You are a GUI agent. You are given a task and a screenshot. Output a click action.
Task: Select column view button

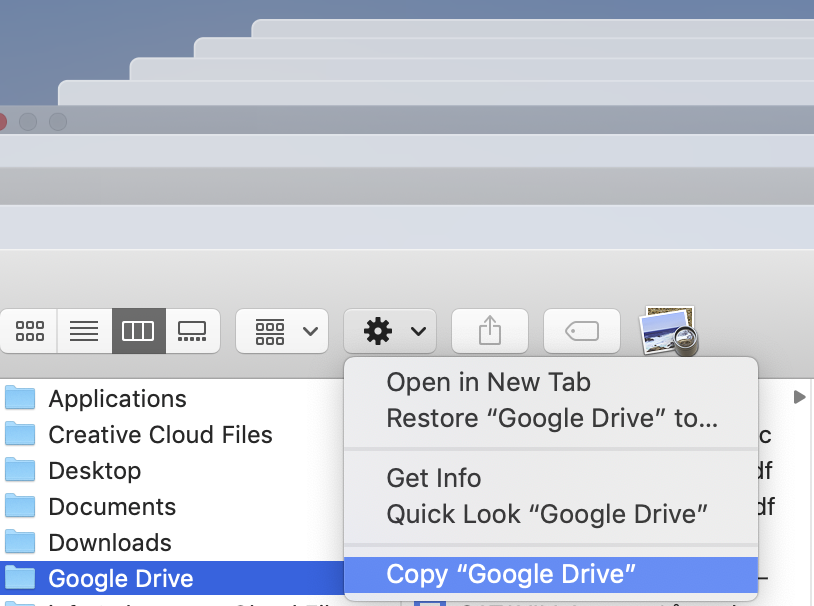(138, 331)
